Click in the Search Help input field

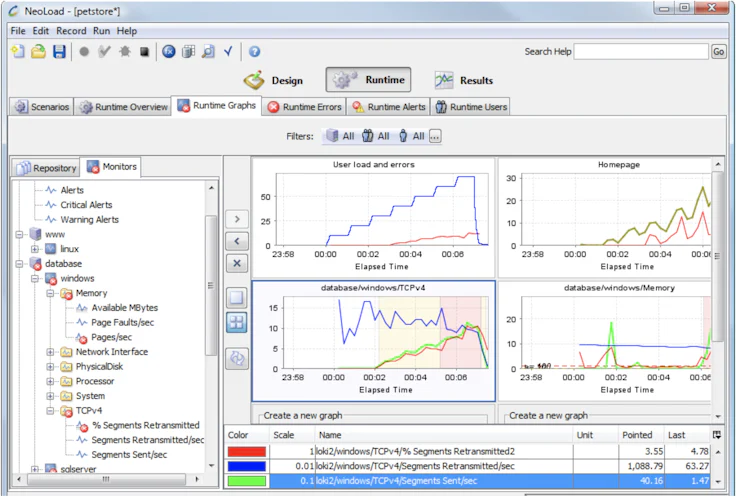(641, 52)
